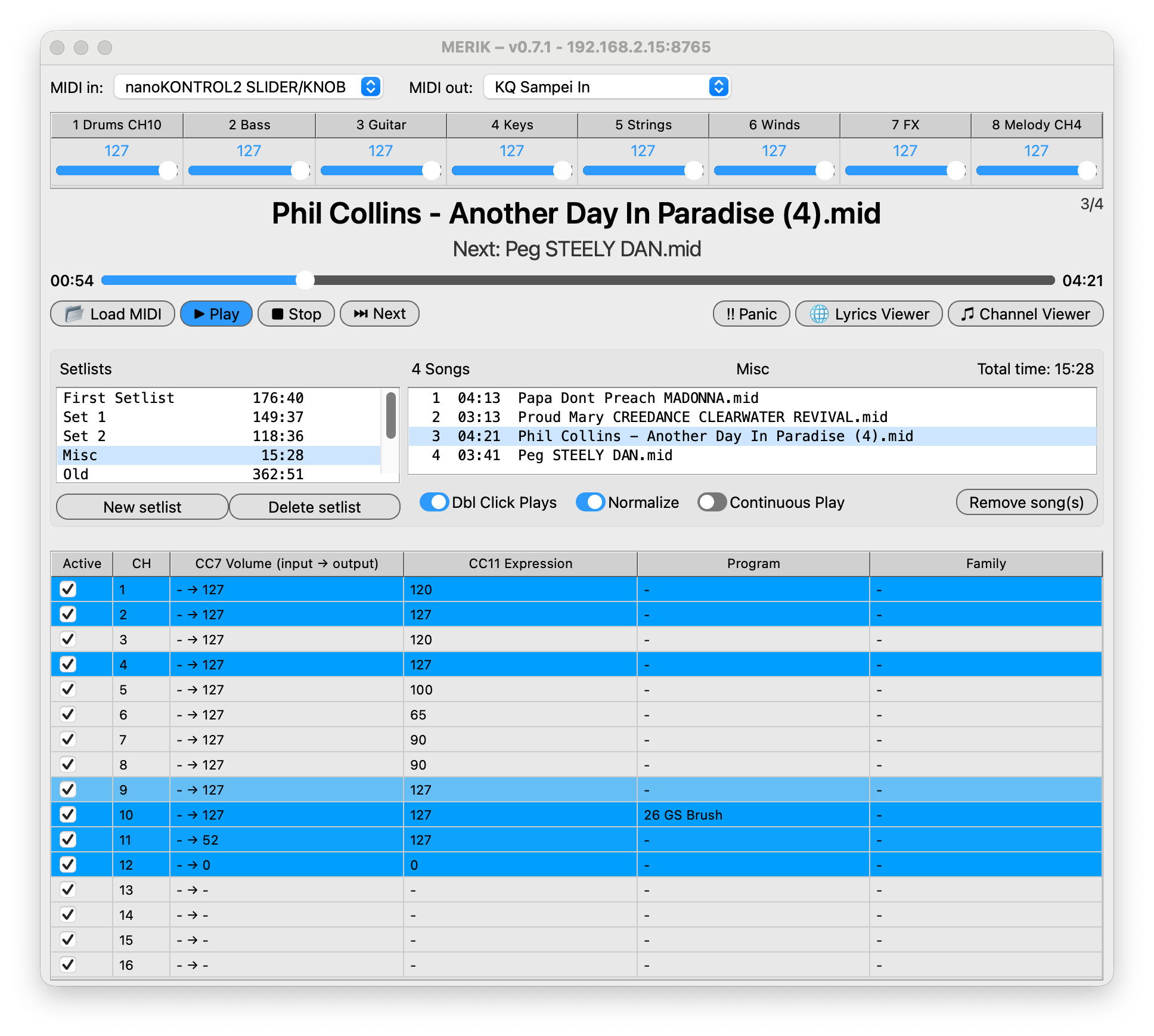The image size is (1154, 1036).
Task: Create a new setlist
Action: tap(142, 507)
